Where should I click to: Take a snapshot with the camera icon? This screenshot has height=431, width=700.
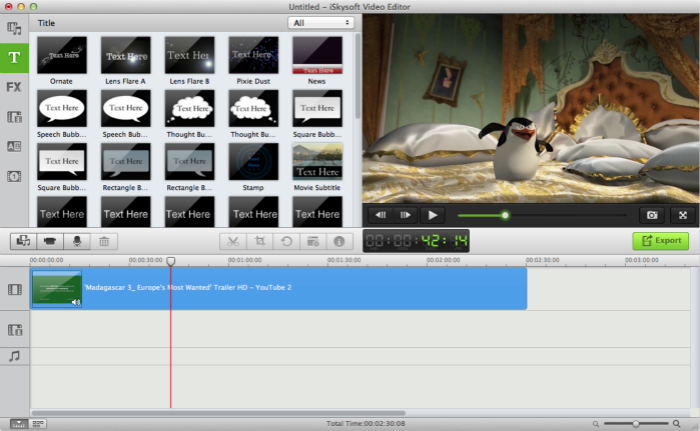652,215
